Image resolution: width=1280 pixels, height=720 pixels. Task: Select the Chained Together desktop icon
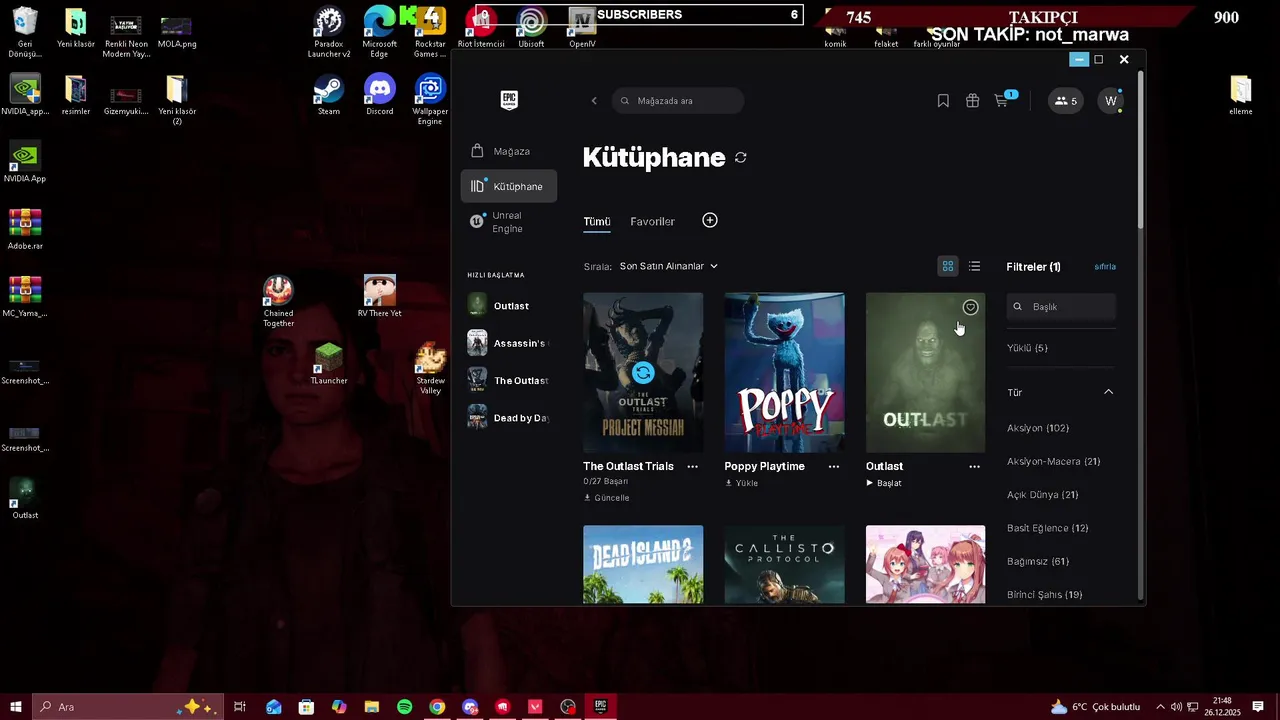click(278, 302)
